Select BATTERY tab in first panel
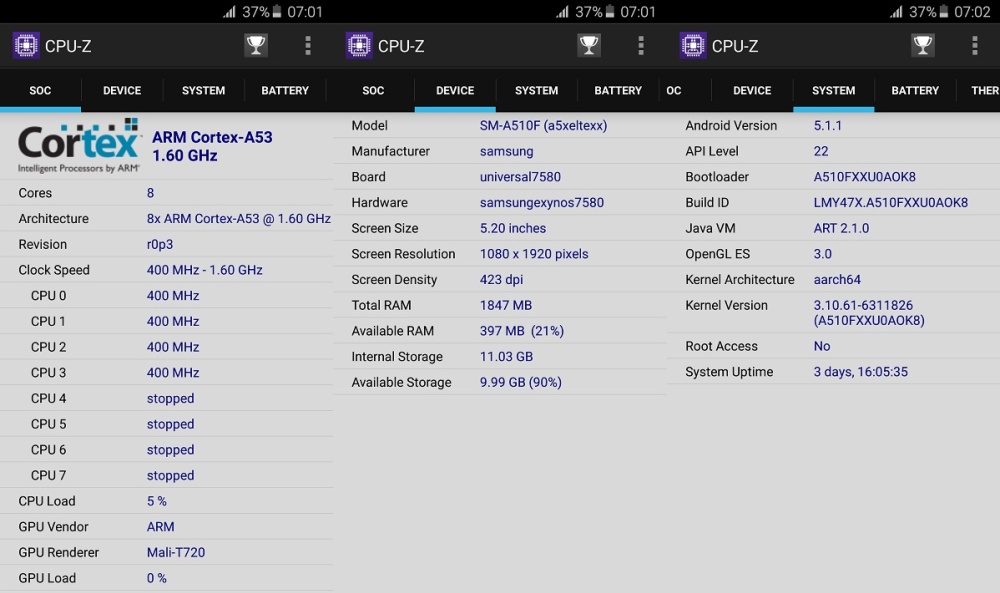 285,91
